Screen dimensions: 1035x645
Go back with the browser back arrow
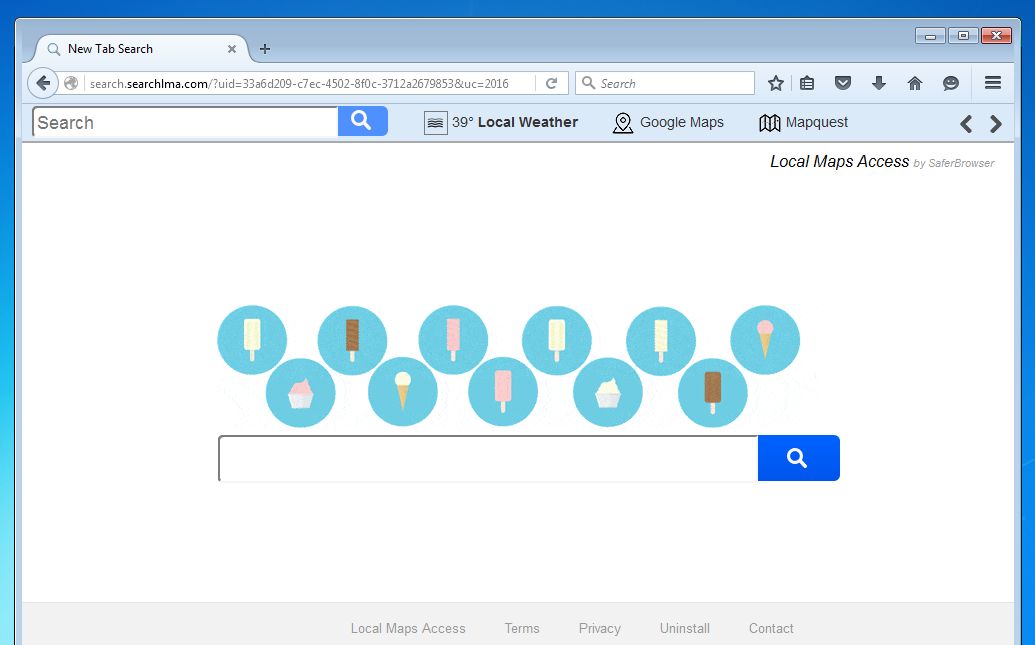click(x=43, y=83)
